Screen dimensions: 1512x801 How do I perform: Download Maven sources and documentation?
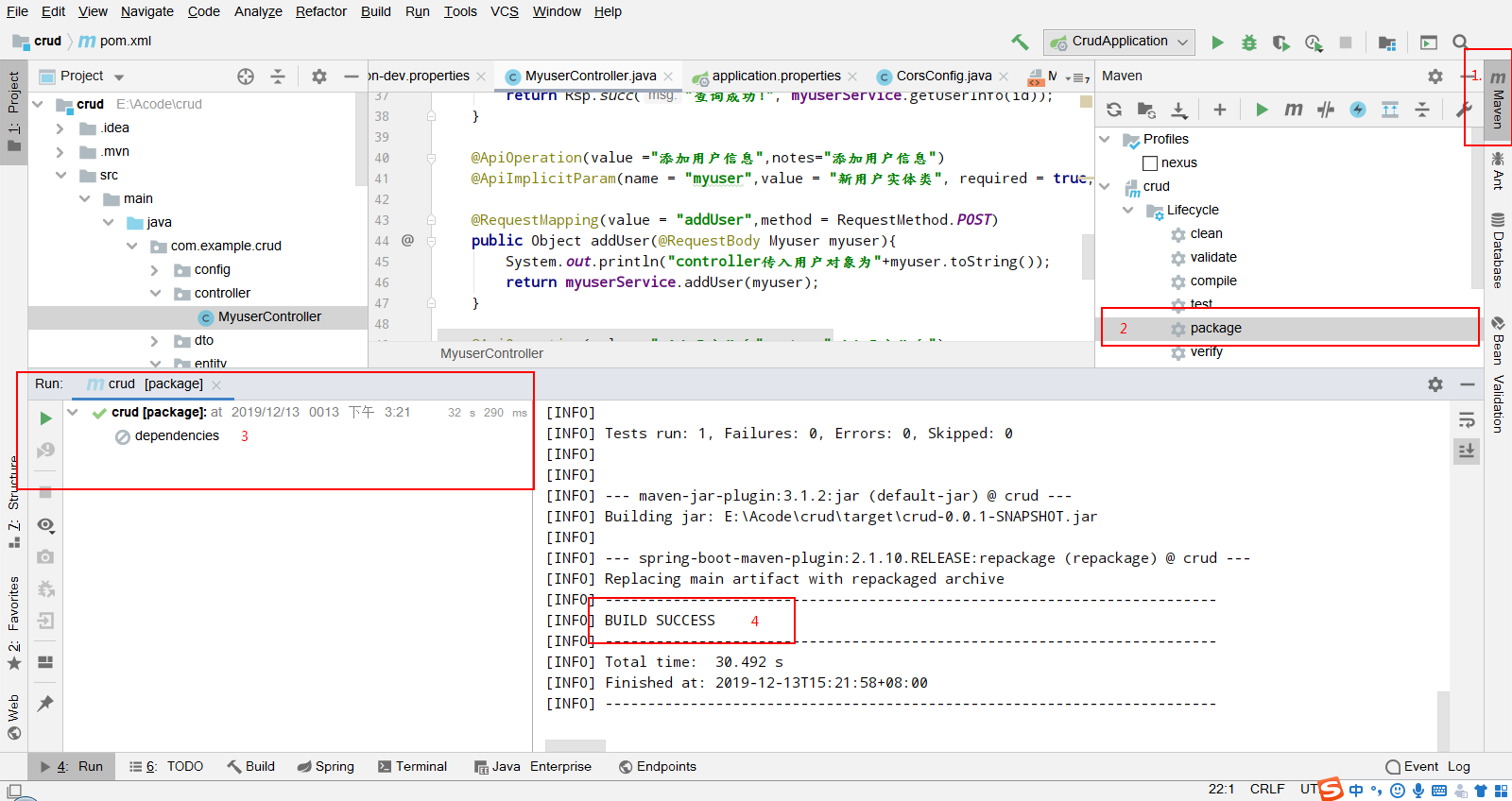click(1179, 110)
